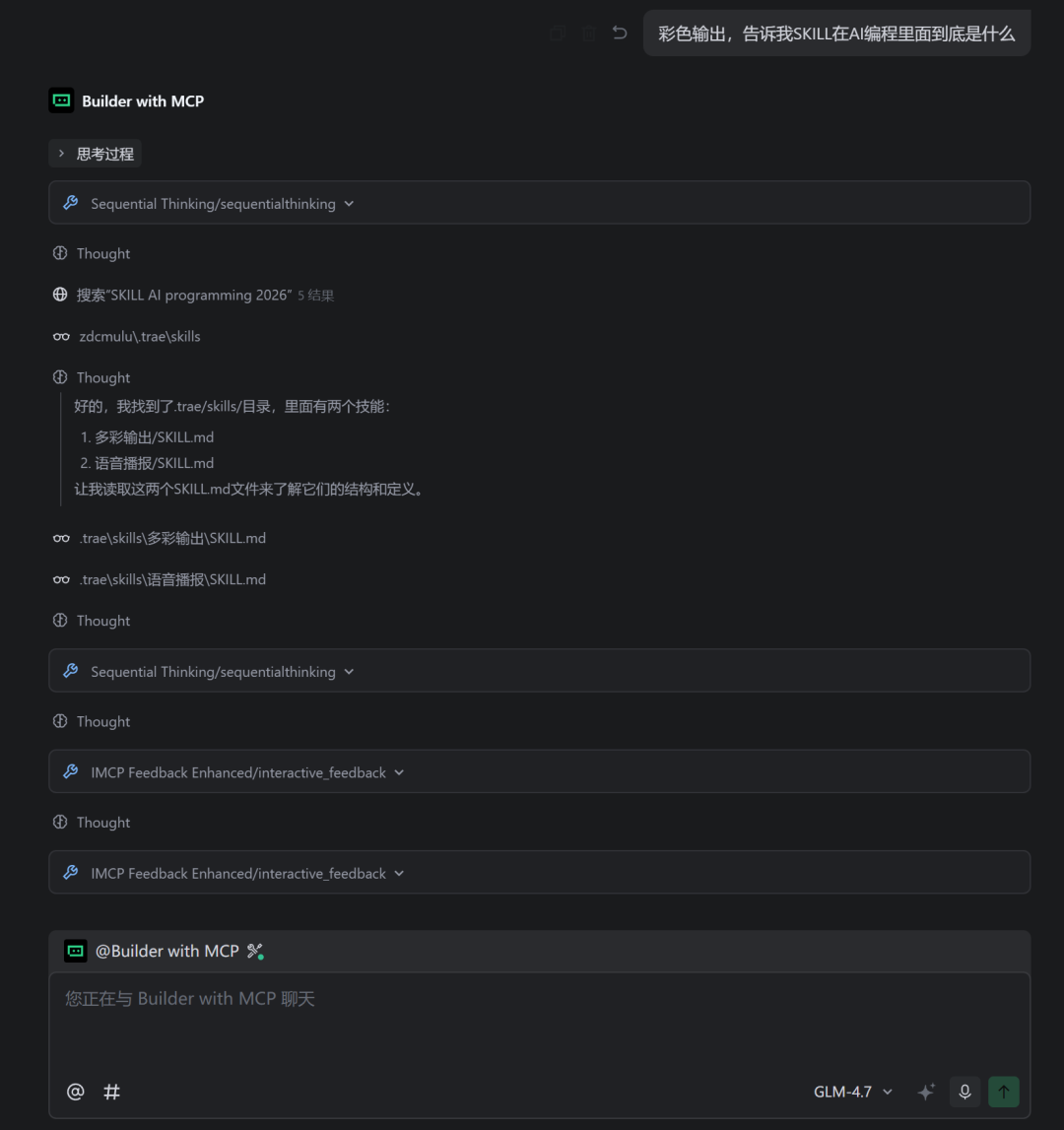The width and height of the screenshot is (1064, 1130).
Task: Click the undo arrow beside the user message
Action: (x=620, y=33)
